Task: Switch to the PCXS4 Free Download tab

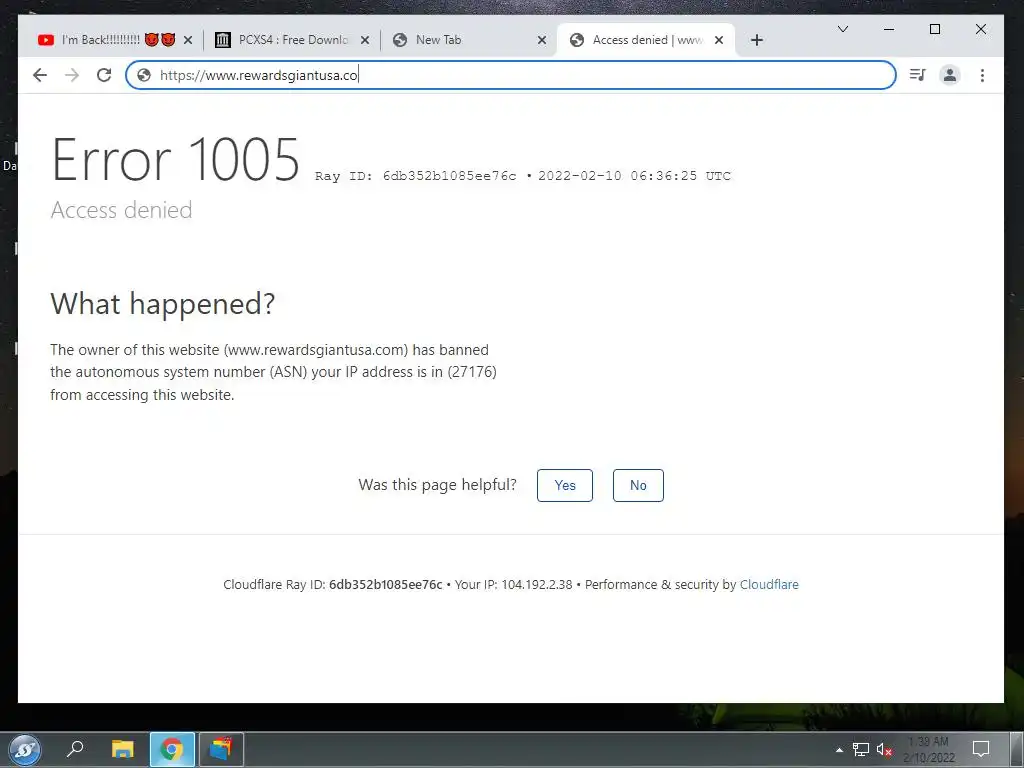Action: pos(293,40)
